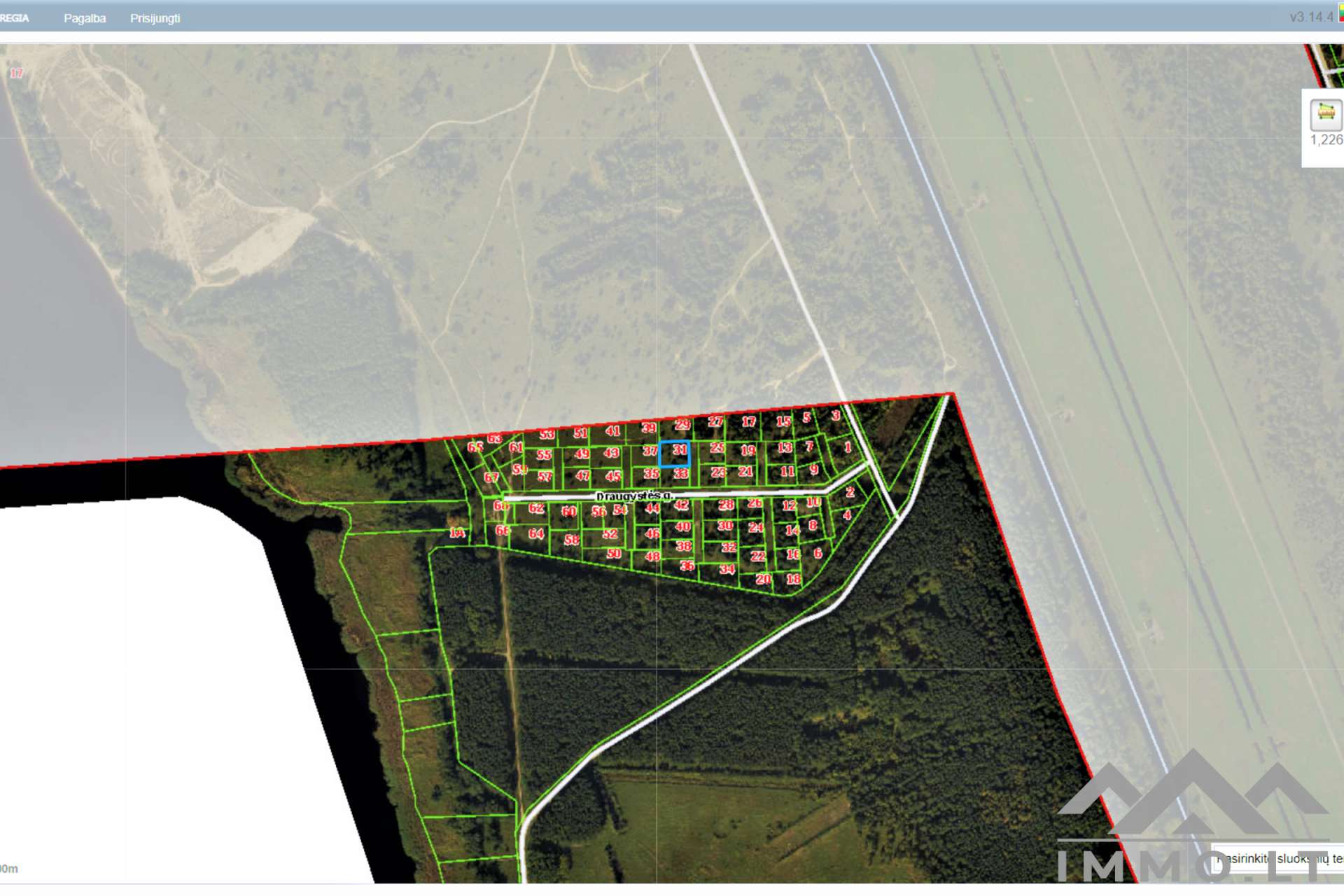Select parcel number 23

click(717, 473)
